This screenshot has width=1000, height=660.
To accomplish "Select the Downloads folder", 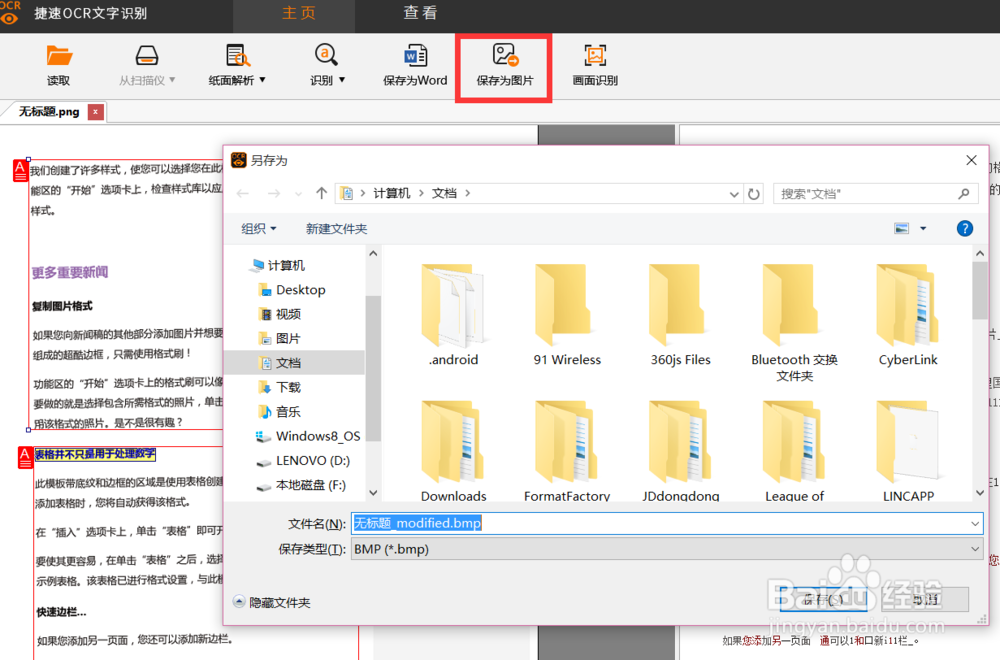I will coord(453,450).
